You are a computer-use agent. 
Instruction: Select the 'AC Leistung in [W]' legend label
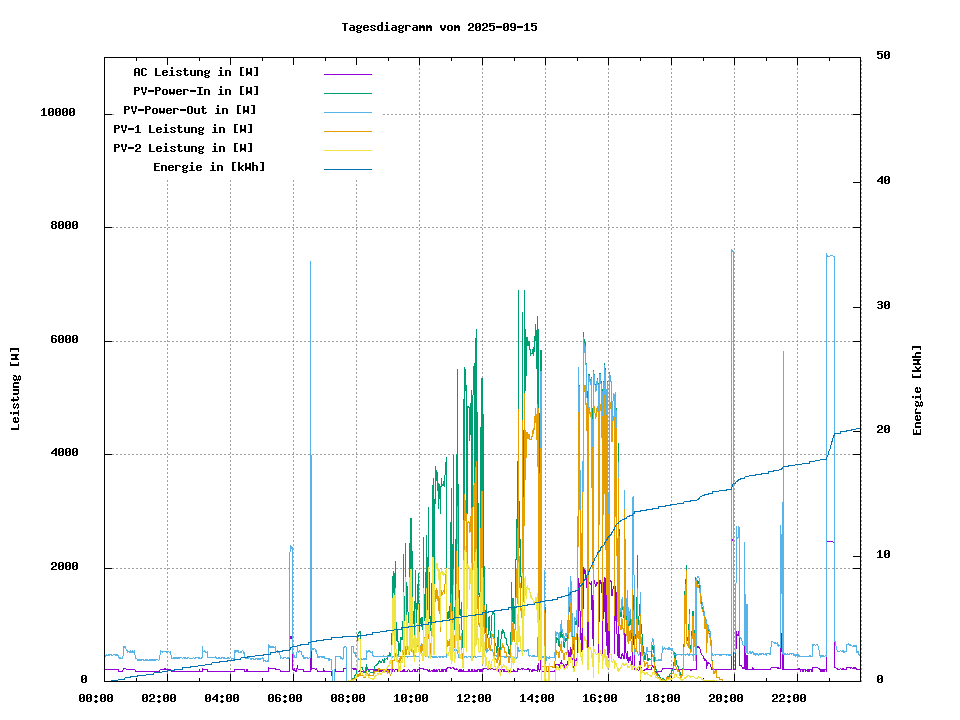[196, 72]
